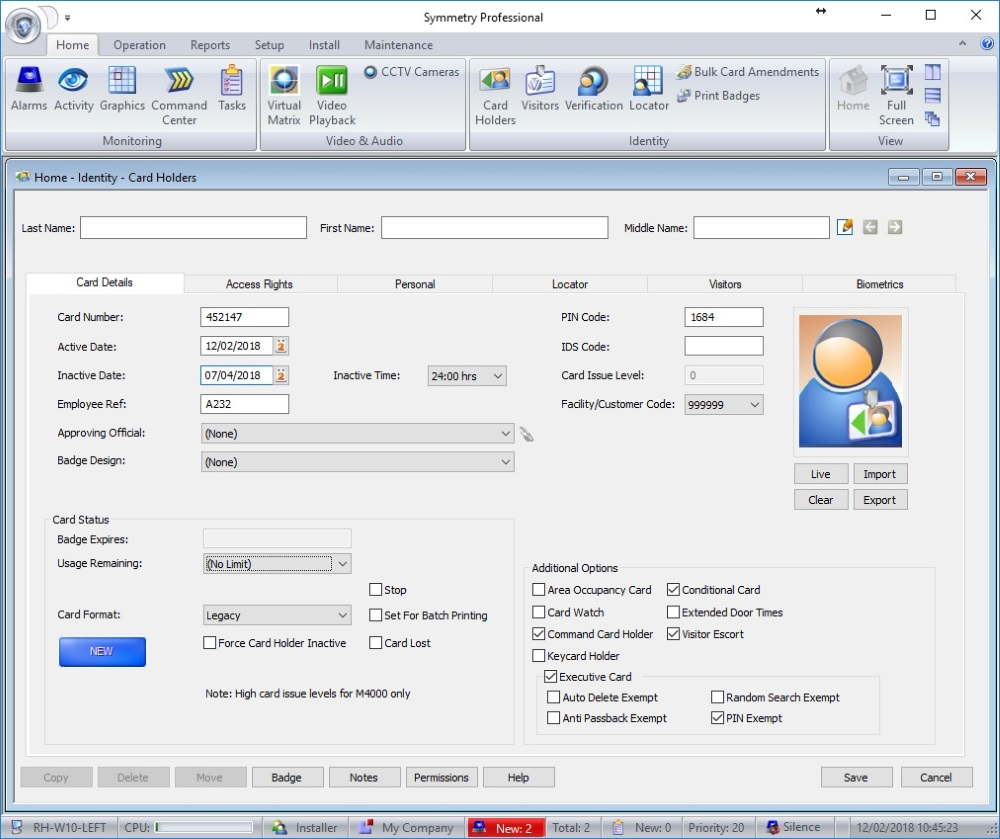The width and height of the screenshot is (1000, 839).
Task: Click the Last Name input field
Action: (x=193, y=228)
